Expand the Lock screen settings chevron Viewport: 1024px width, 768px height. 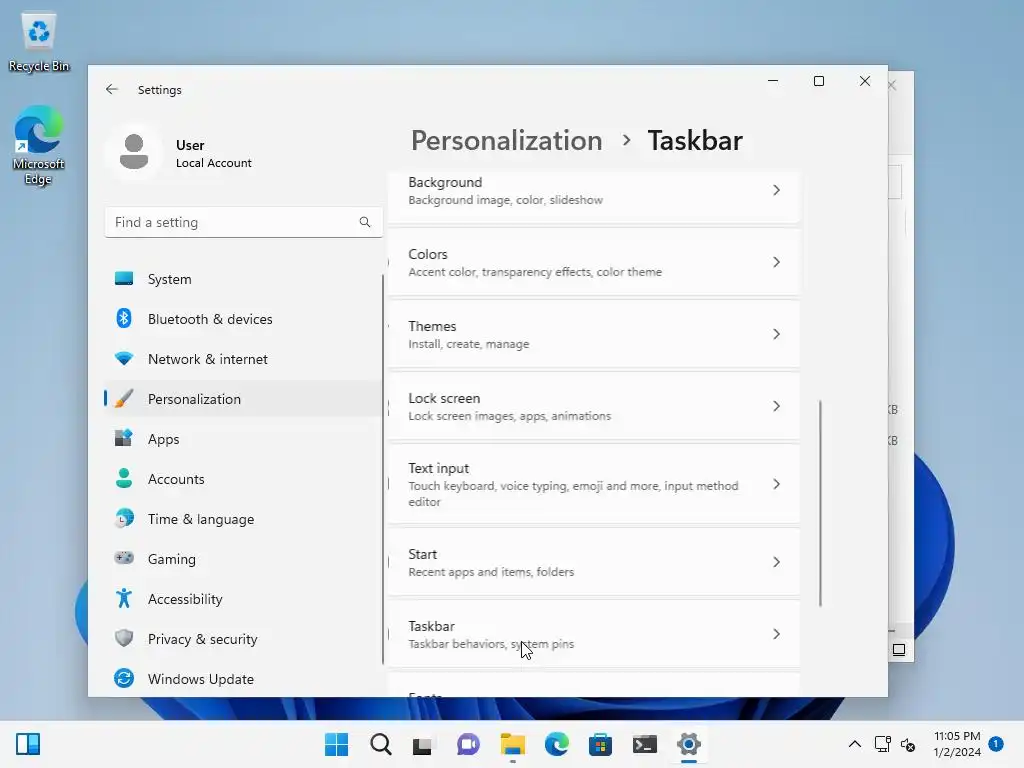pos(776,406)
